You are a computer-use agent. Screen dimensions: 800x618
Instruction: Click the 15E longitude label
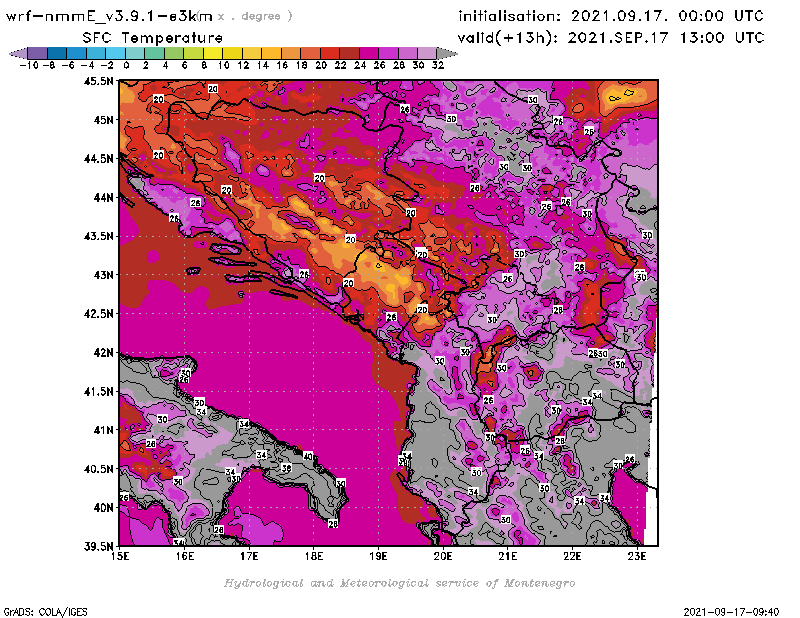tap(120, 556)
